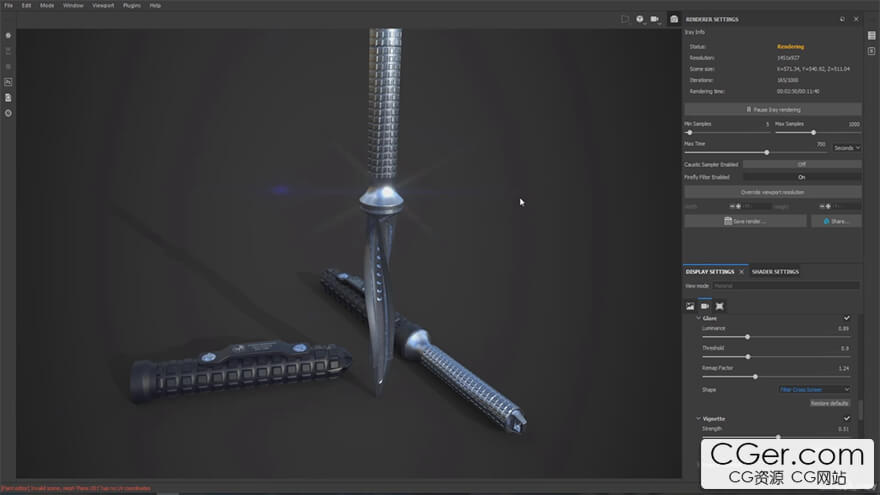Click the topmost circular icon in left sidebar

click(8, 35)
